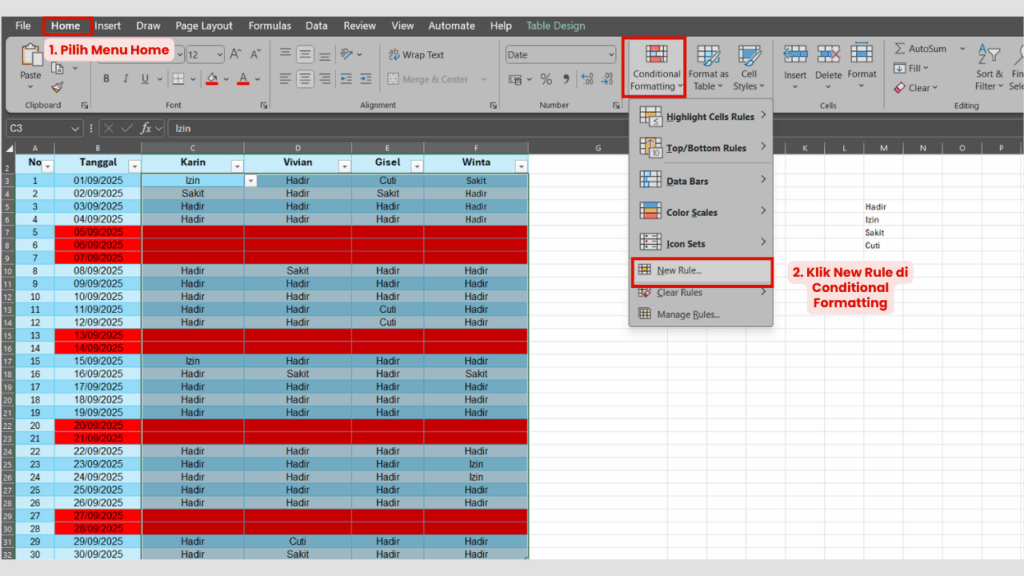Click the Insert Function fx icon

146,128
